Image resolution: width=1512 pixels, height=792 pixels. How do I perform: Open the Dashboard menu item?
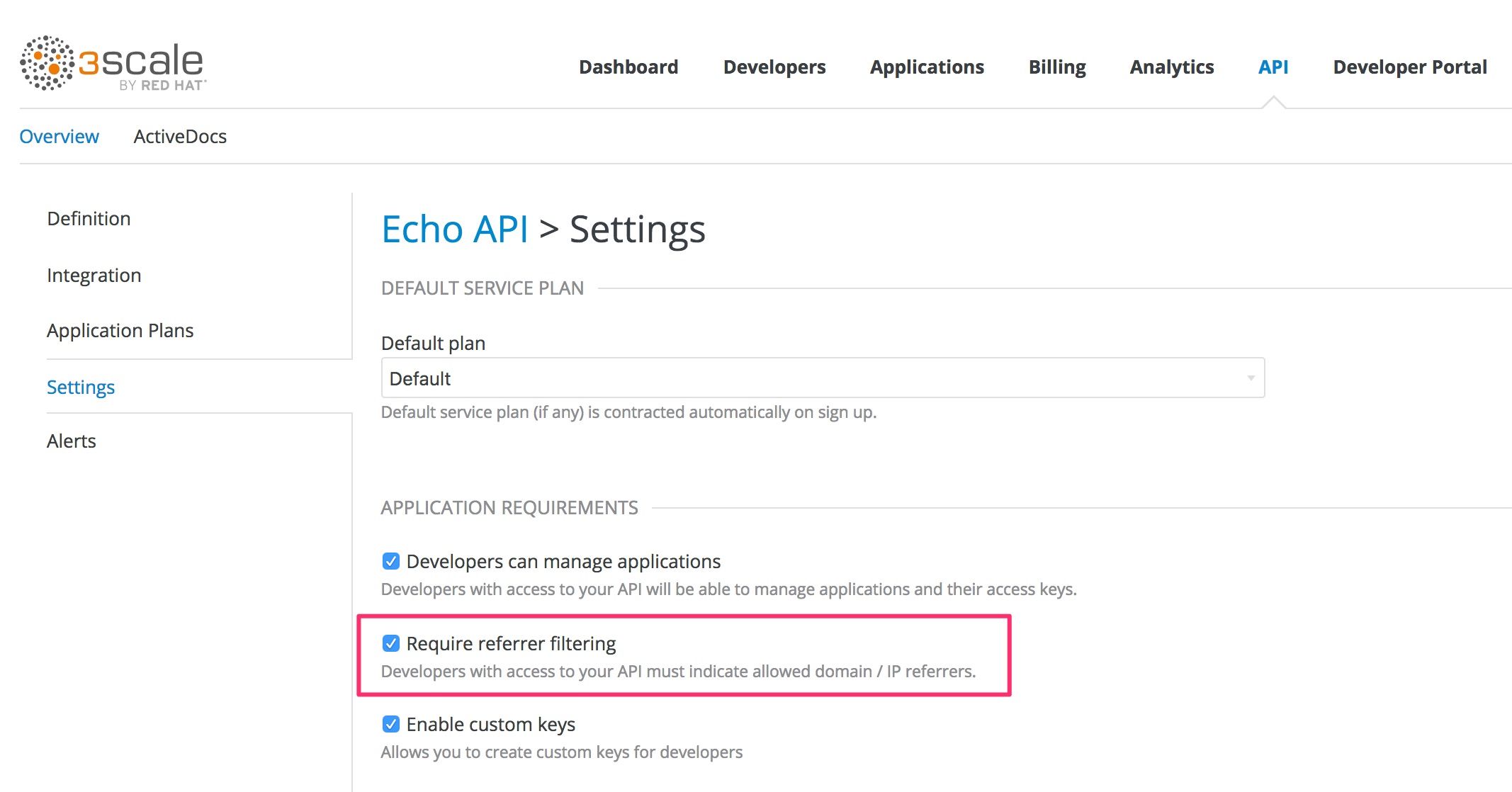tap(628, 67)
